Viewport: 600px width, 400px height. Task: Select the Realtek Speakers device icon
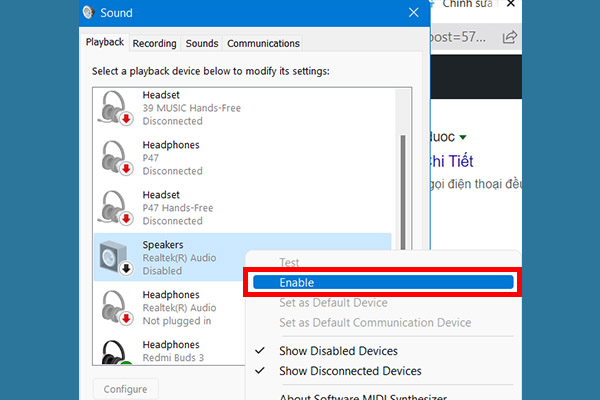click(116, 258)
